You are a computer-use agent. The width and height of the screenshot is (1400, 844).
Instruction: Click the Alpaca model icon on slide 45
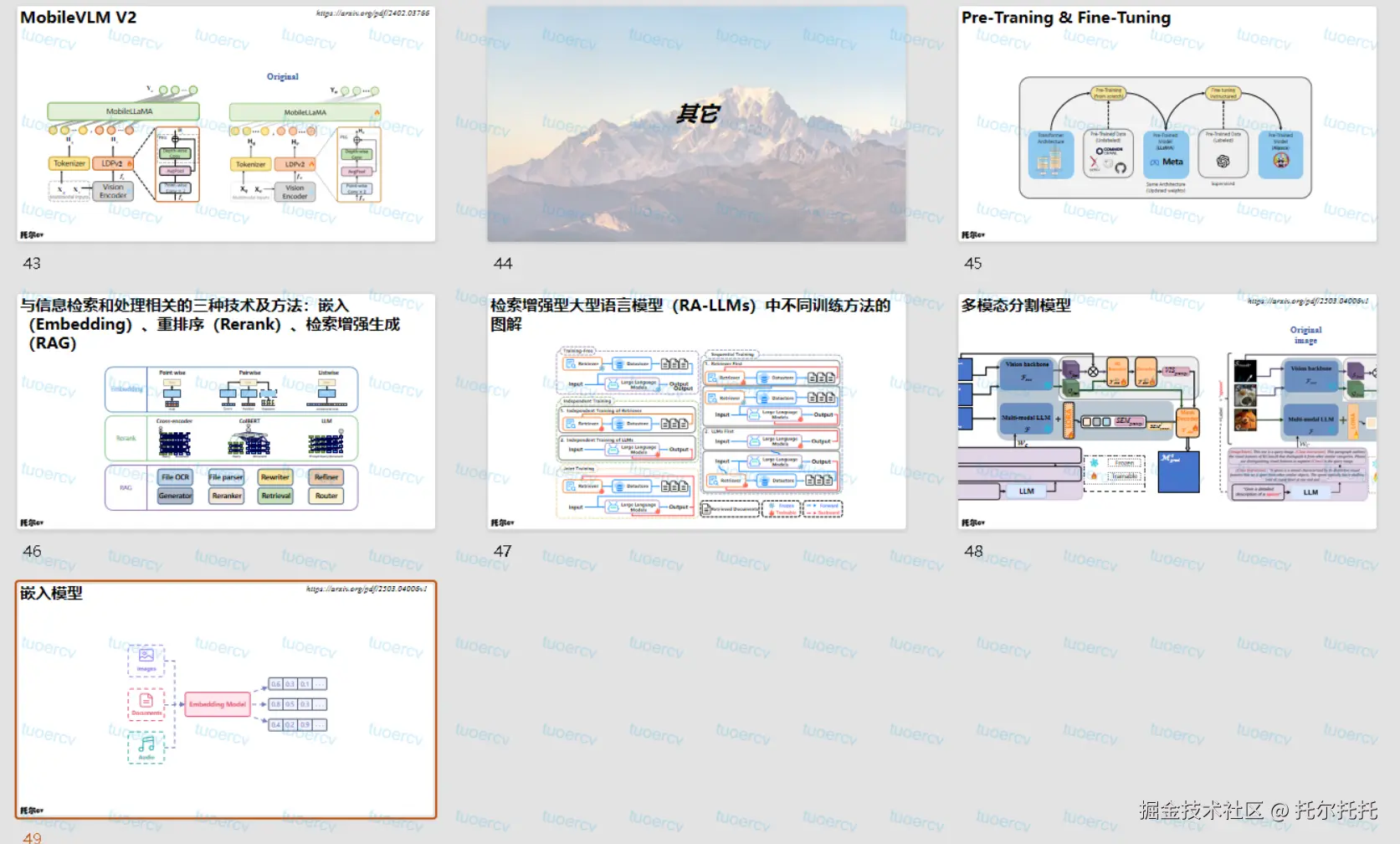coord(1281,162)
